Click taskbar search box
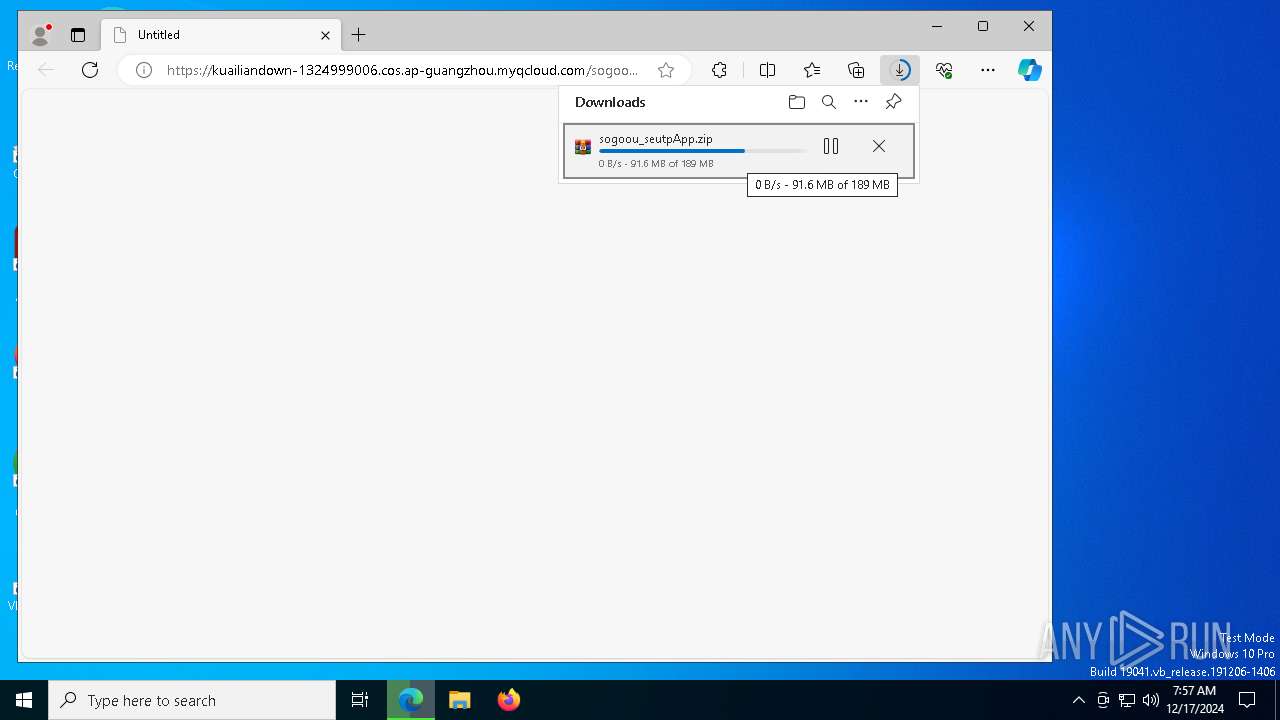This screenshot has height=720, width=1280. coord(192,700)
